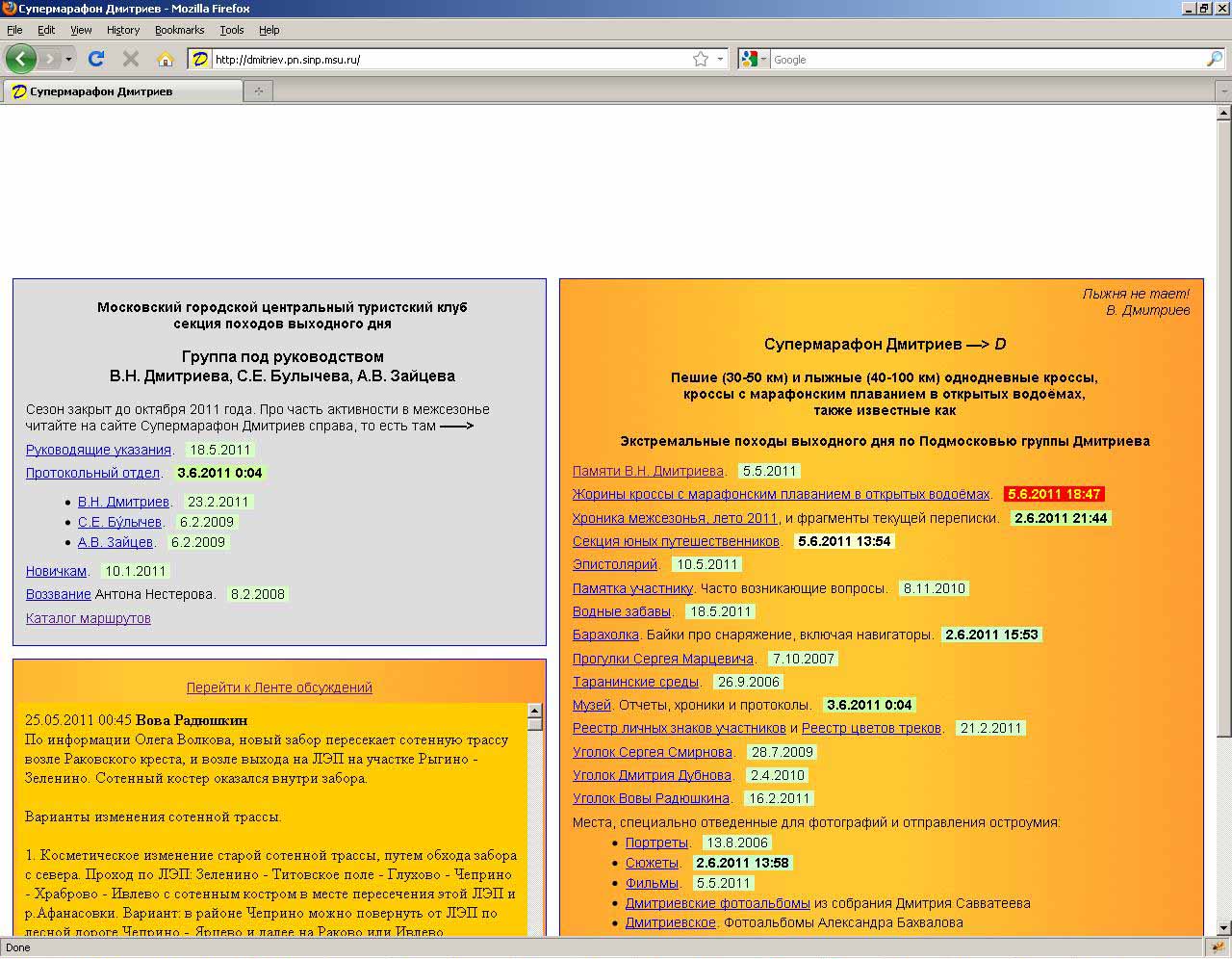Open the Tools menu

coord(231,30)
